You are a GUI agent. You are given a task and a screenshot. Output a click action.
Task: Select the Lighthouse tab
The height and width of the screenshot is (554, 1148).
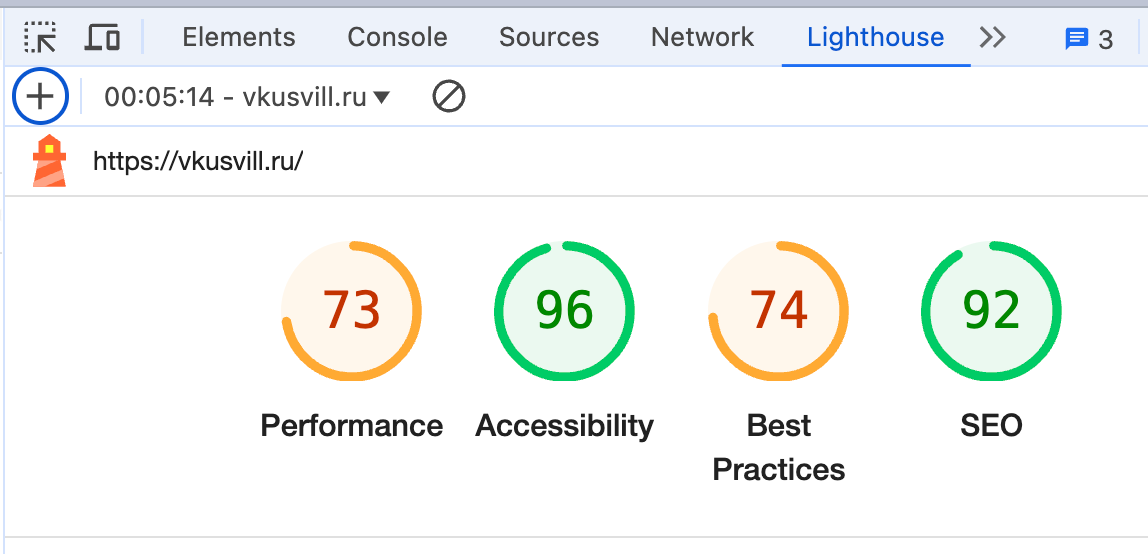click(x=876, y=37)
